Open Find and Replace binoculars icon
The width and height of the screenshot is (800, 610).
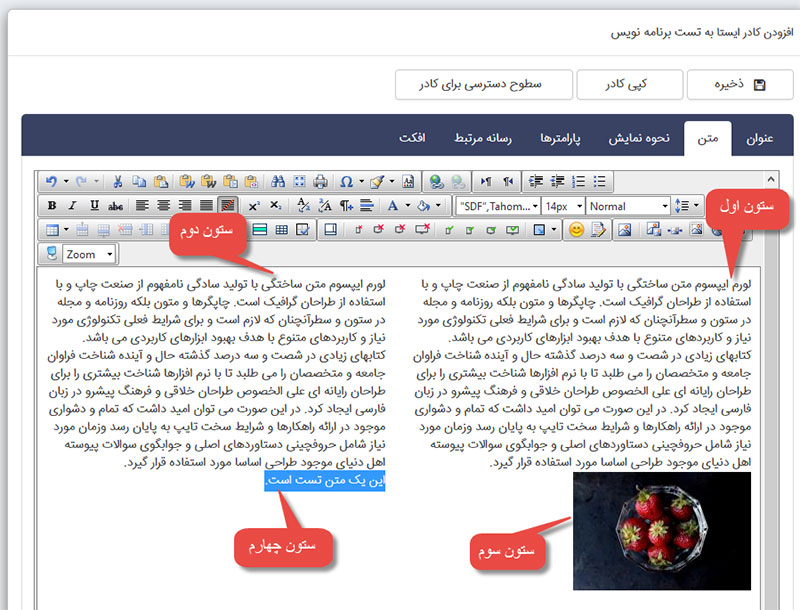click(276, 182)
